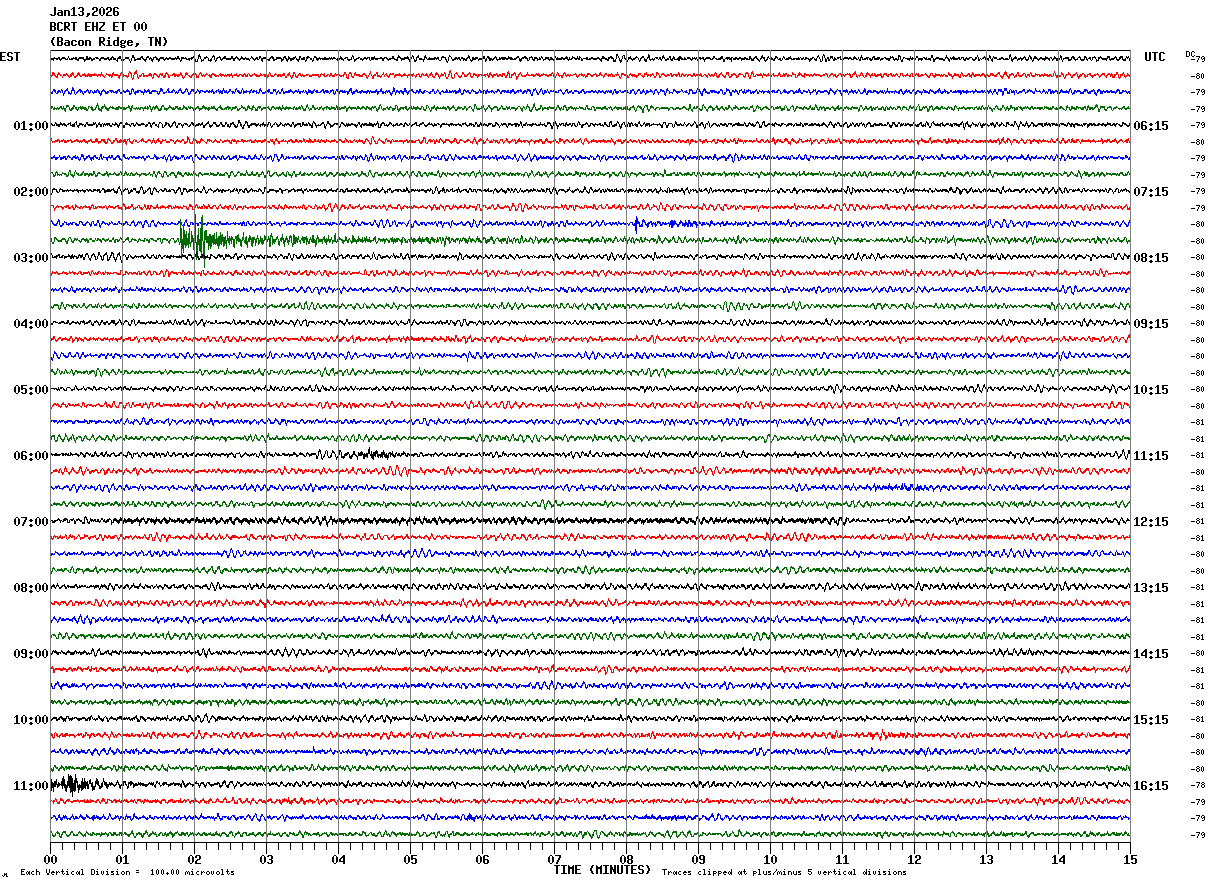Click the 16:15 UTC time label

pos(1151,786)
